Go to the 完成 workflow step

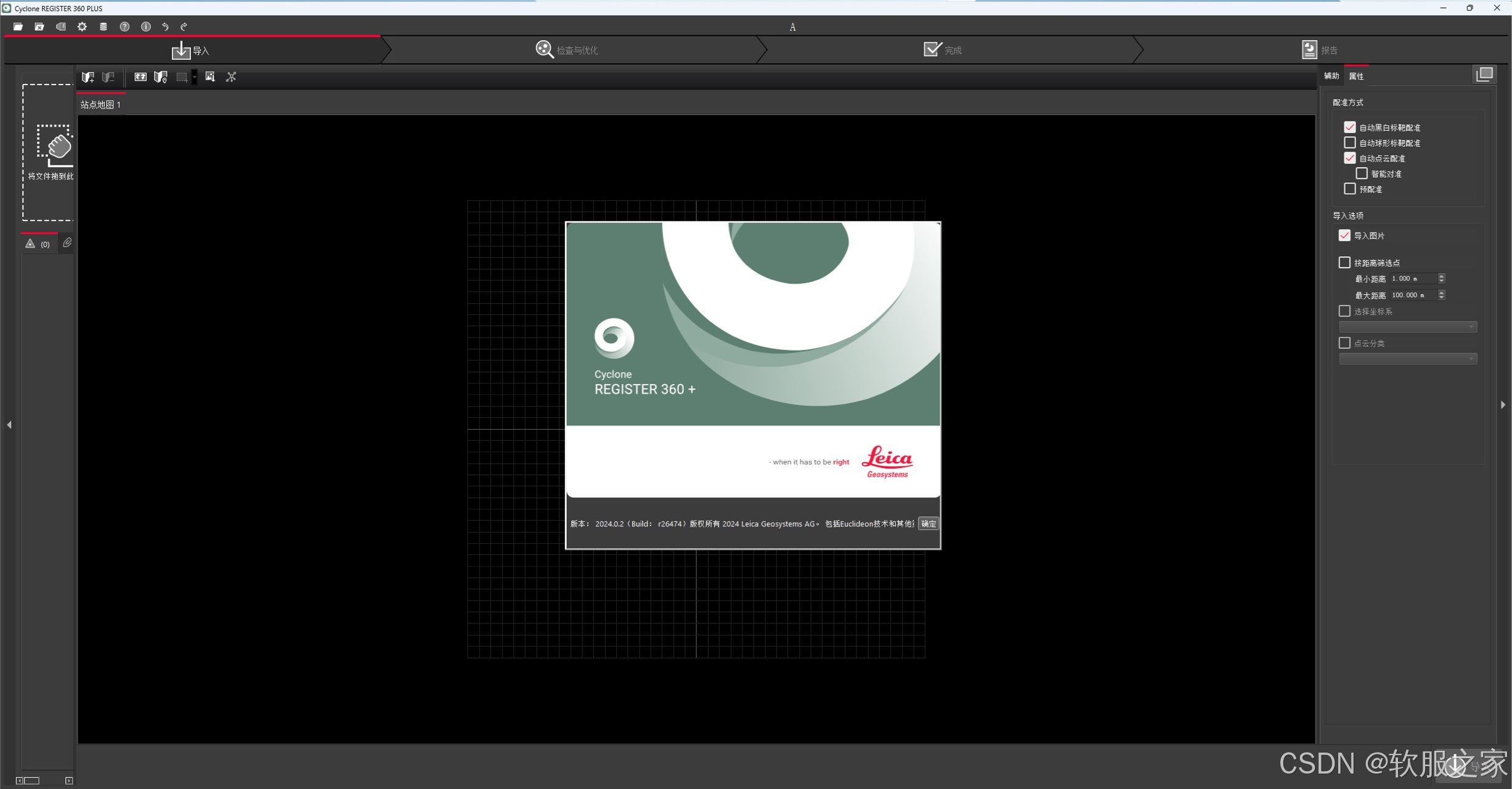point(943,50)
